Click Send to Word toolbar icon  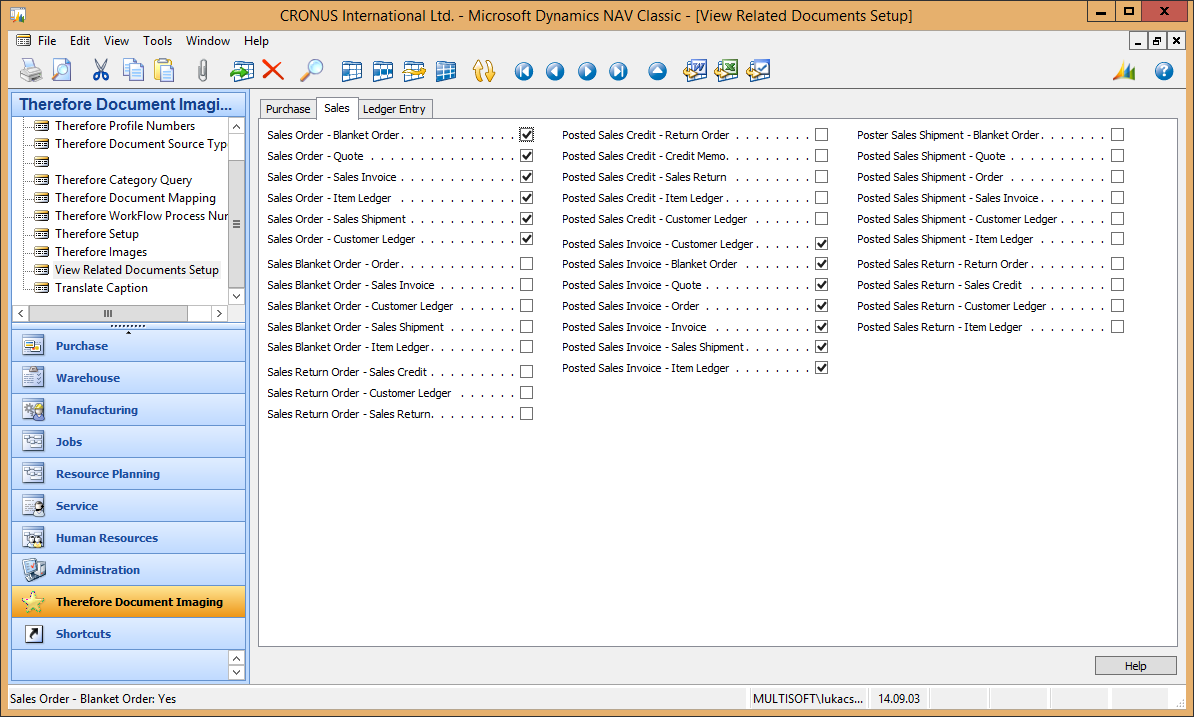695,71
